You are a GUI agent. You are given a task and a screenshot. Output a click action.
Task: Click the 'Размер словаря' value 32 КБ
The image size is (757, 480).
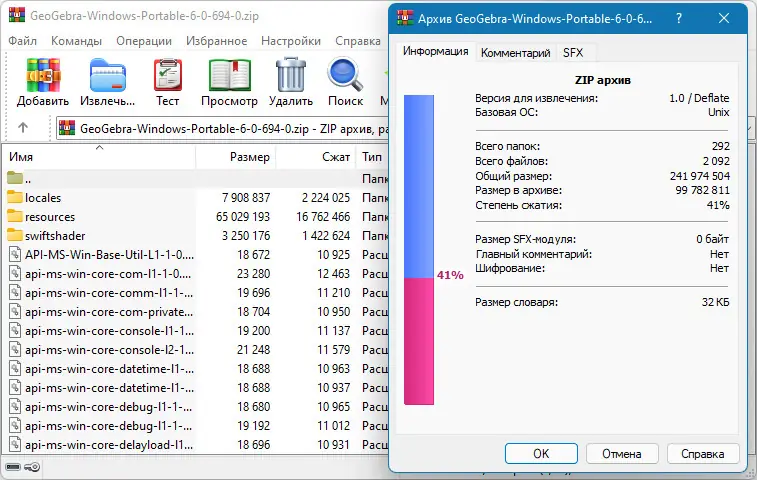(x=715, y=302)
